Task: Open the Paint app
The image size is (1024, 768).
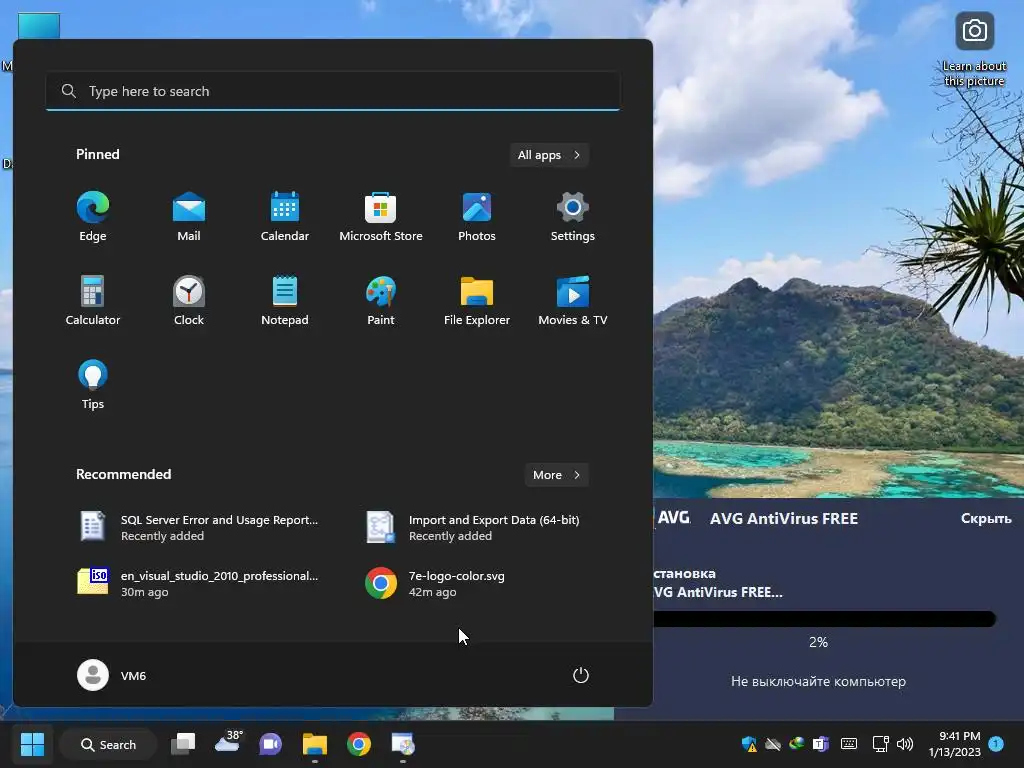Action: [381, 301]
